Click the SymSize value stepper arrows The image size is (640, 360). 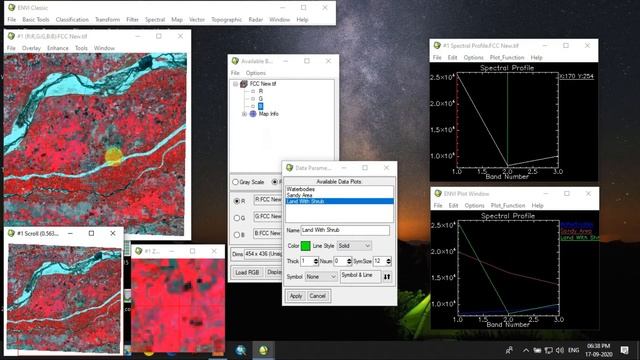tap(388, 261)
